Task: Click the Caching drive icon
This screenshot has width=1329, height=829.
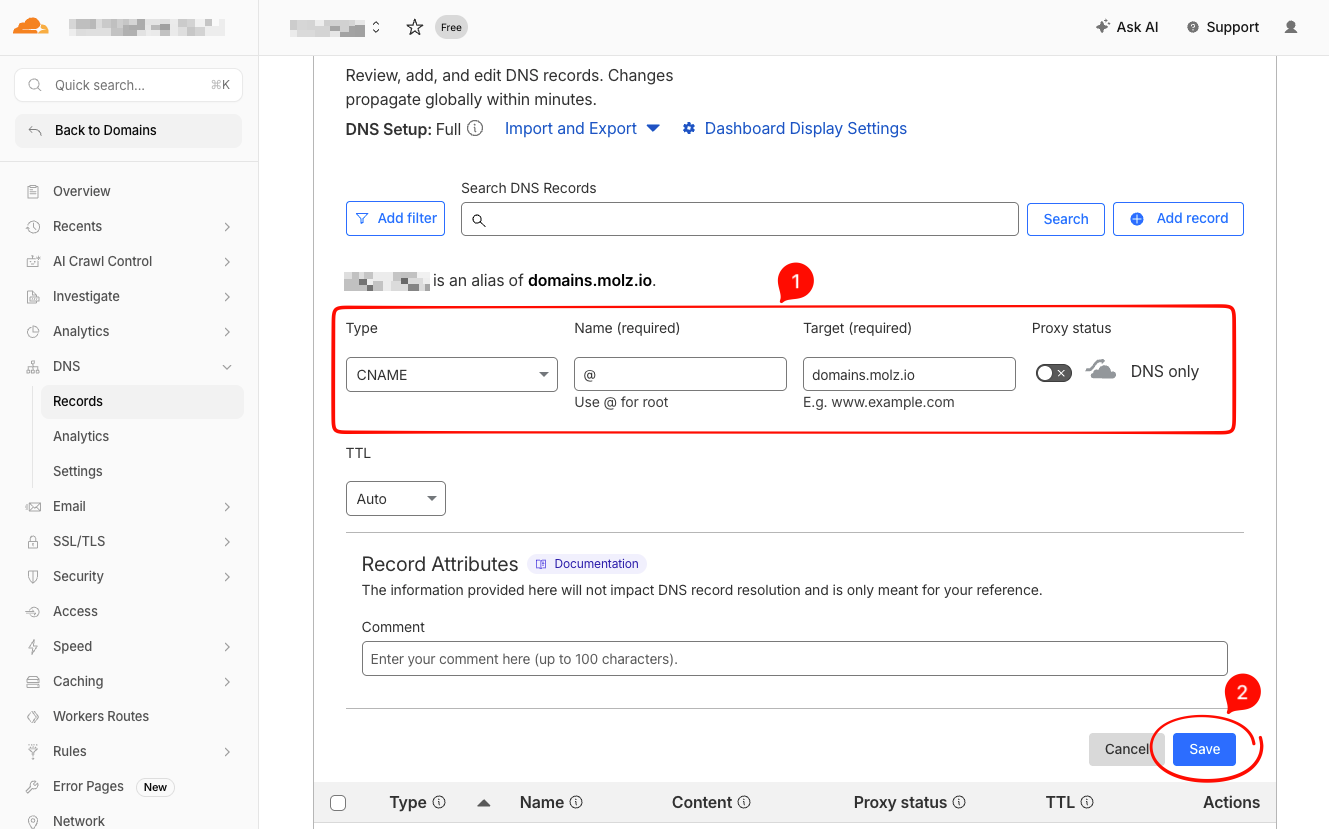Action: (x=33, y=681)
